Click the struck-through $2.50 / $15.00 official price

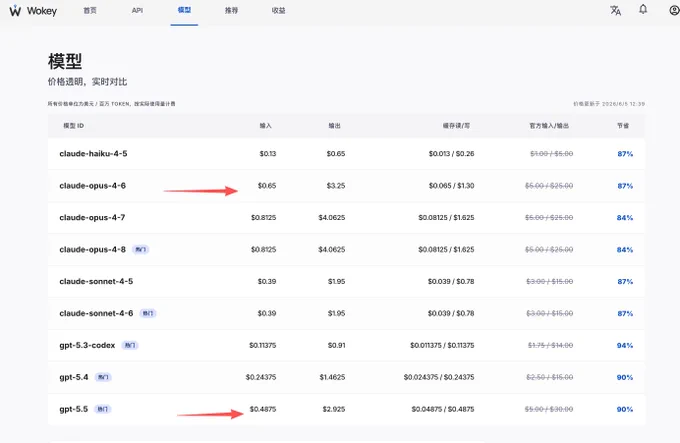tap(550, 377)
